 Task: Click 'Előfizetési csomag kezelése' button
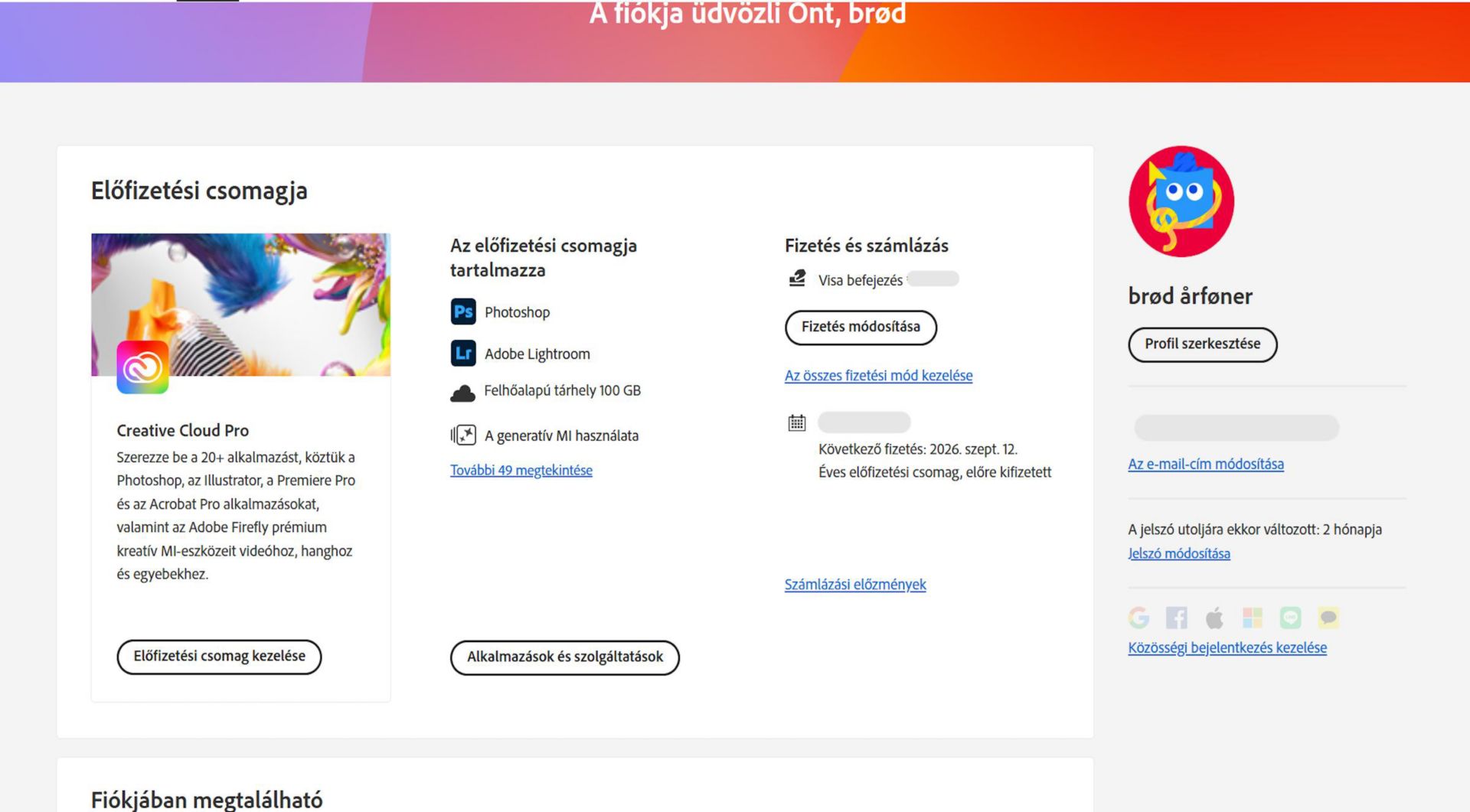(219, 657)
